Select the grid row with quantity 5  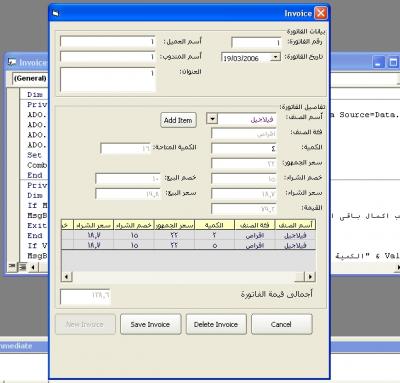(x=188, y=245)
